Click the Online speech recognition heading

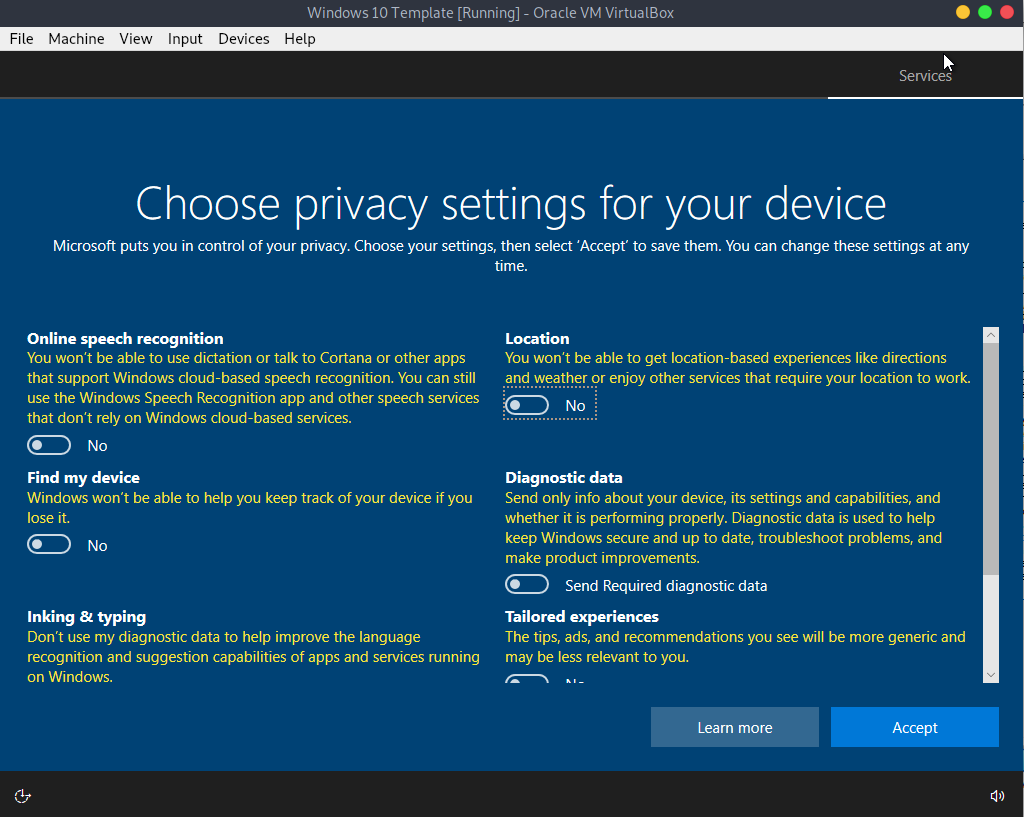(x=125, y=338)
